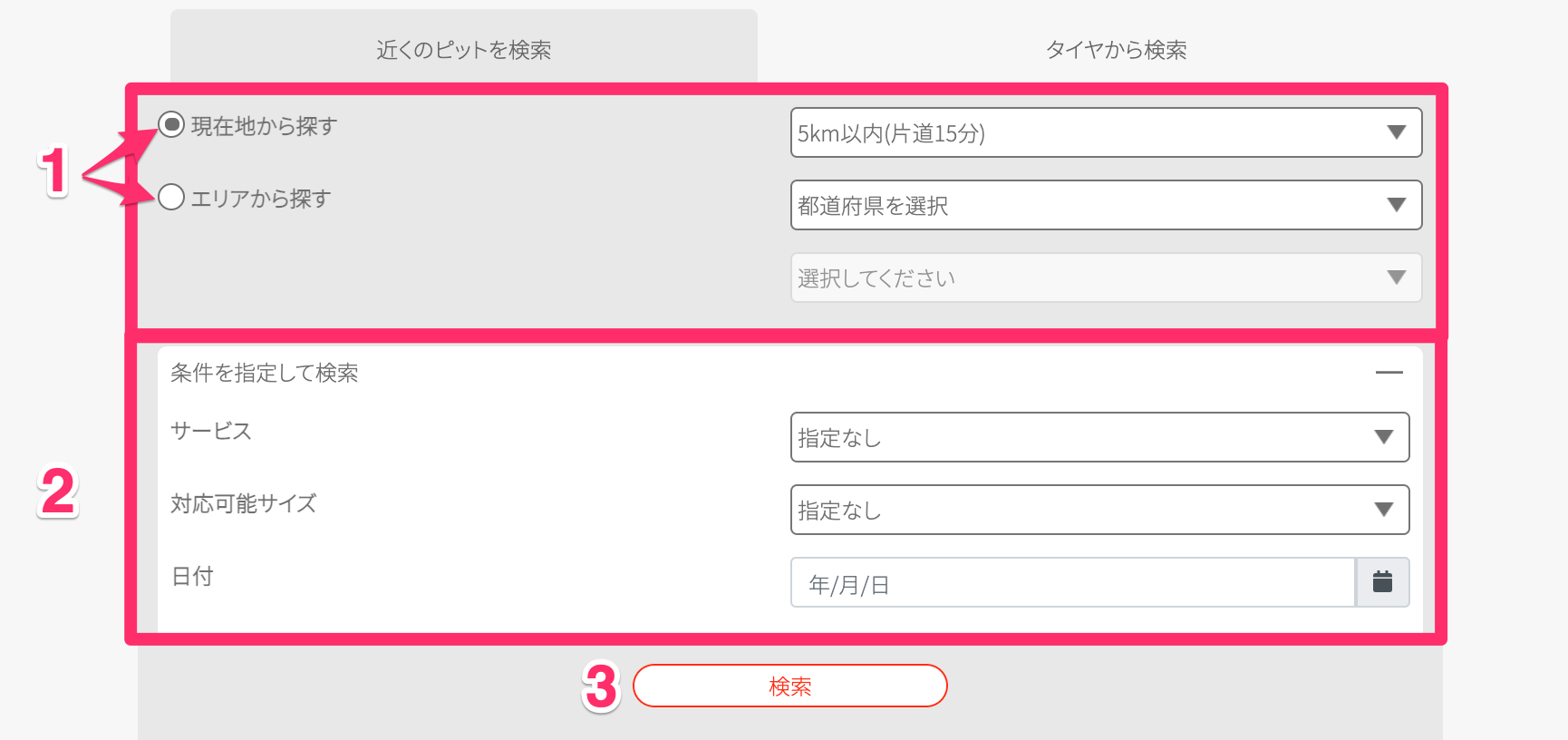Select the 現在地から探す radio button
Screen dimensions: 1568x740
click(x=171, y=124)
